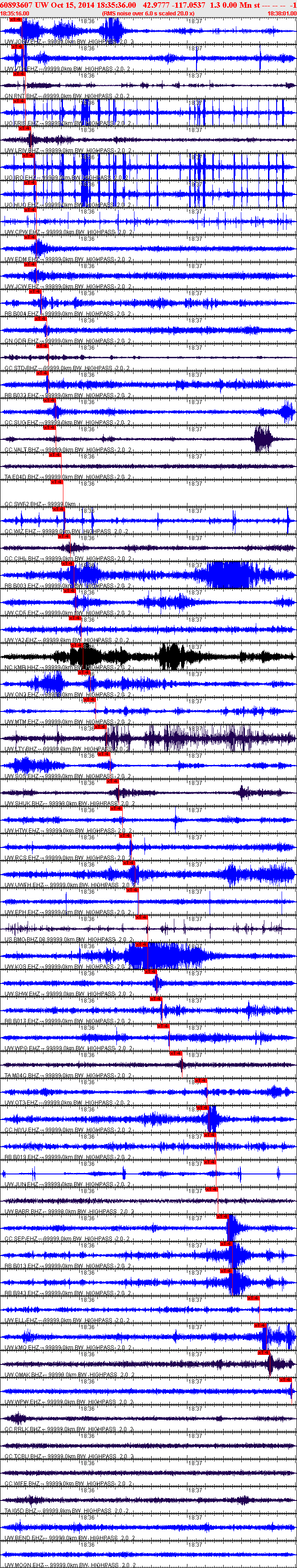Select the 'CC STD BHZ' station label
The width and height of the screenshot is (297, 1568).
pyautogui.click(x=21, y=368)
